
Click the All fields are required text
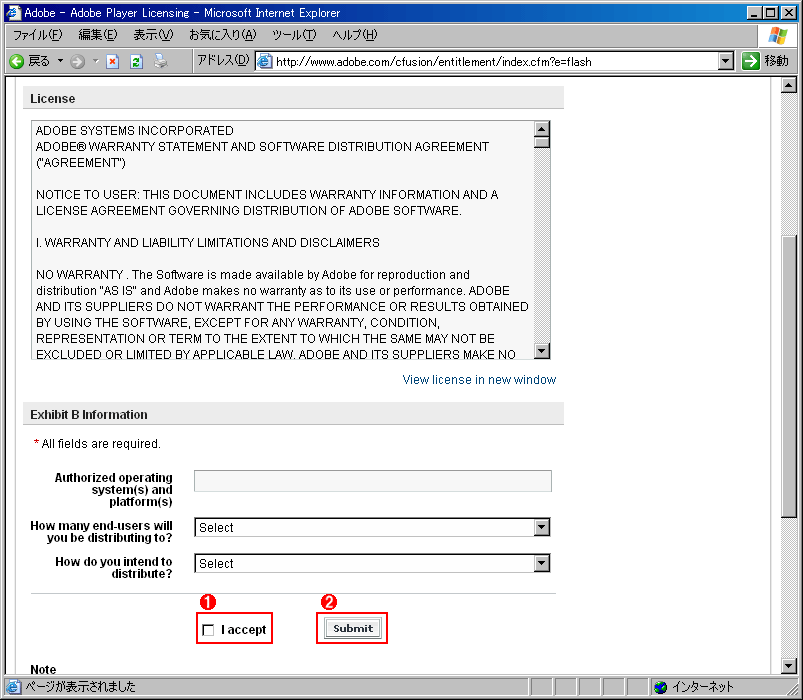point(101,443)
